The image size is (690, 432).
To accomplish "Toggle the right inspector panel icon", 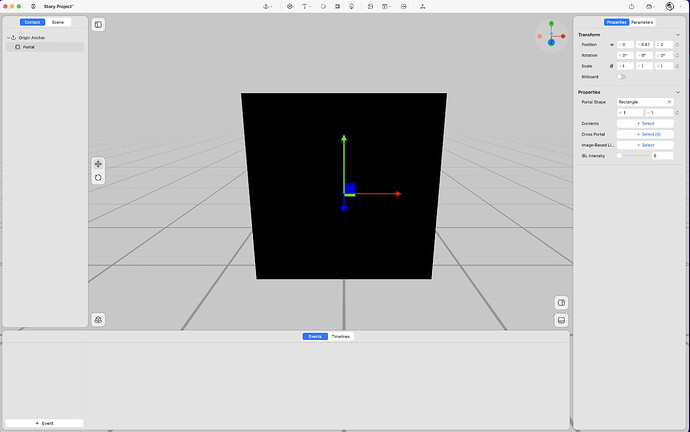I will pyautogui.click(x=561, y=303).
